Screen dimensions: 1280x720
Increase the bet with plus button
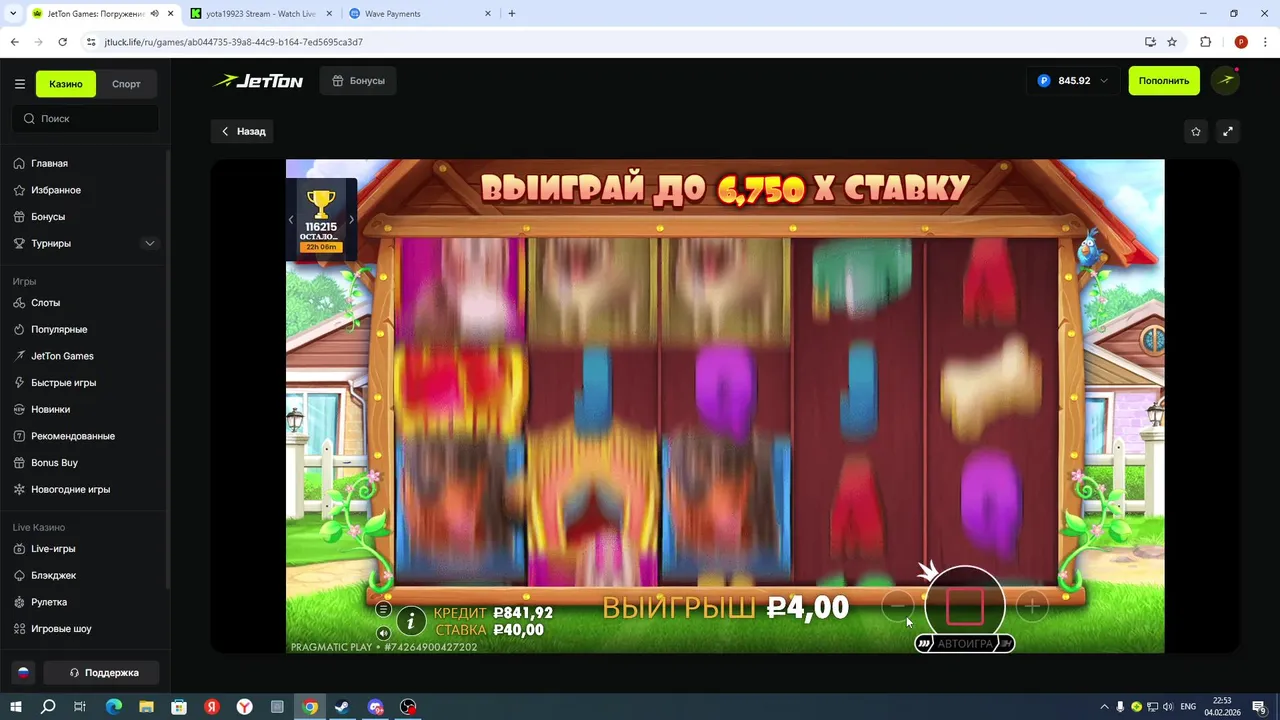coord(1032,605)
